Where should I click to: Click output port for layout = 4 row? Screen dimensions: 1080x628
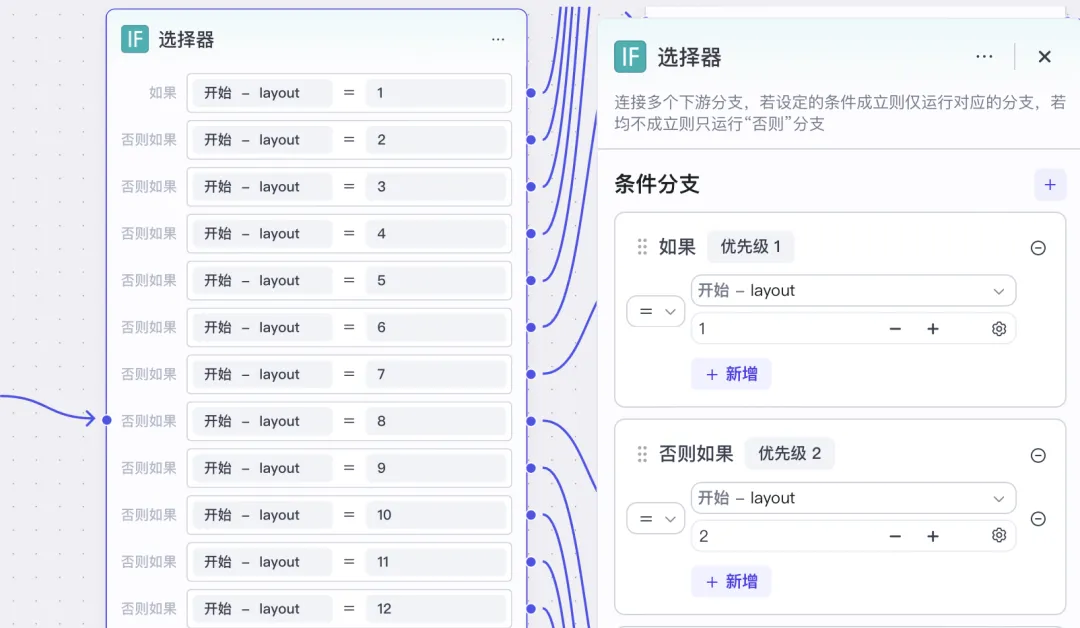531,233
